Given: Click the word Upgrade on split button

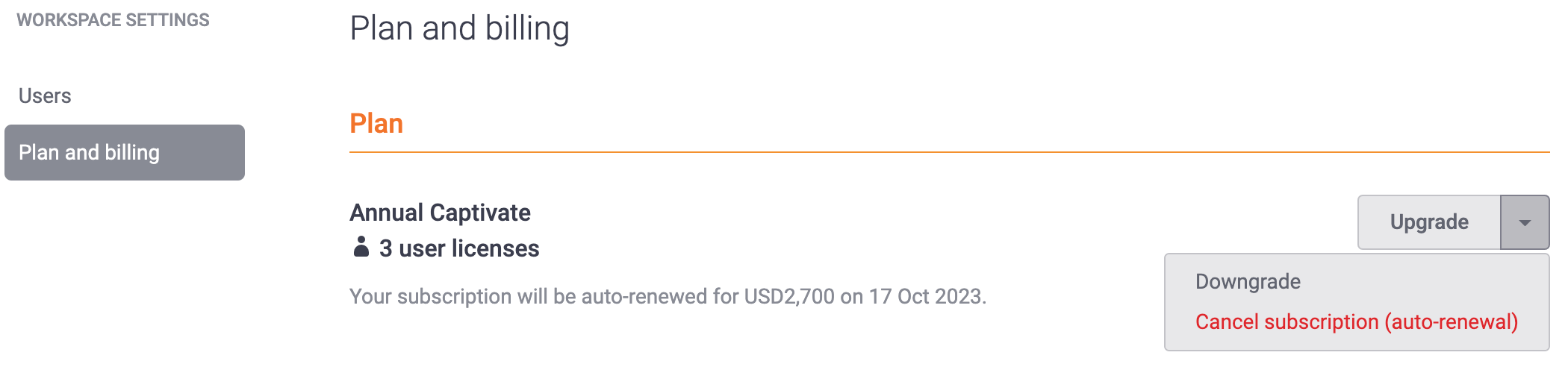Looking at the screenshot, I should click(x=1429, y=222).
